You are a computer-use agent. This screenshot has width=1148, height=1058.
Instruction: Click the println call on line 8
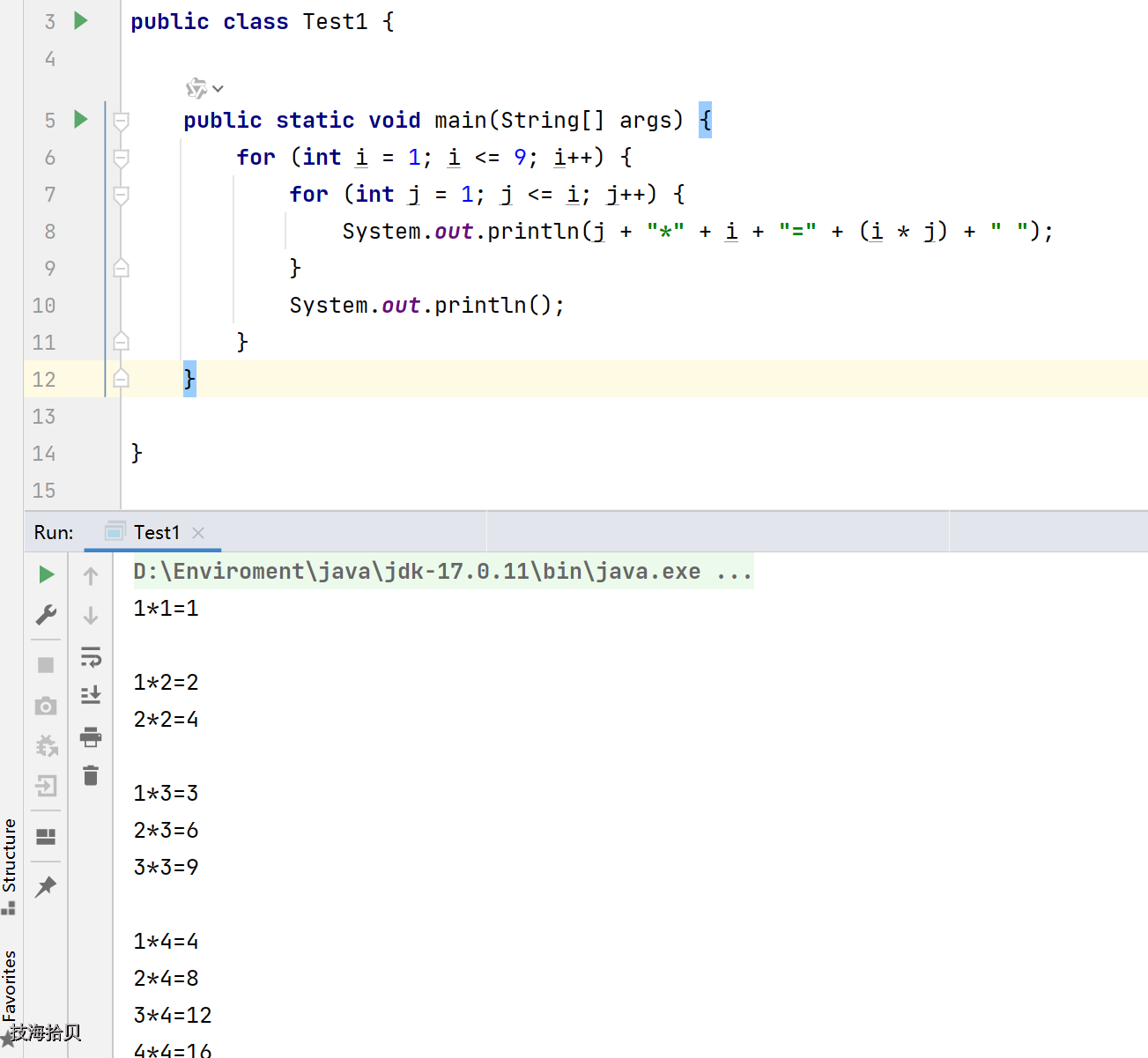(533, 231)
